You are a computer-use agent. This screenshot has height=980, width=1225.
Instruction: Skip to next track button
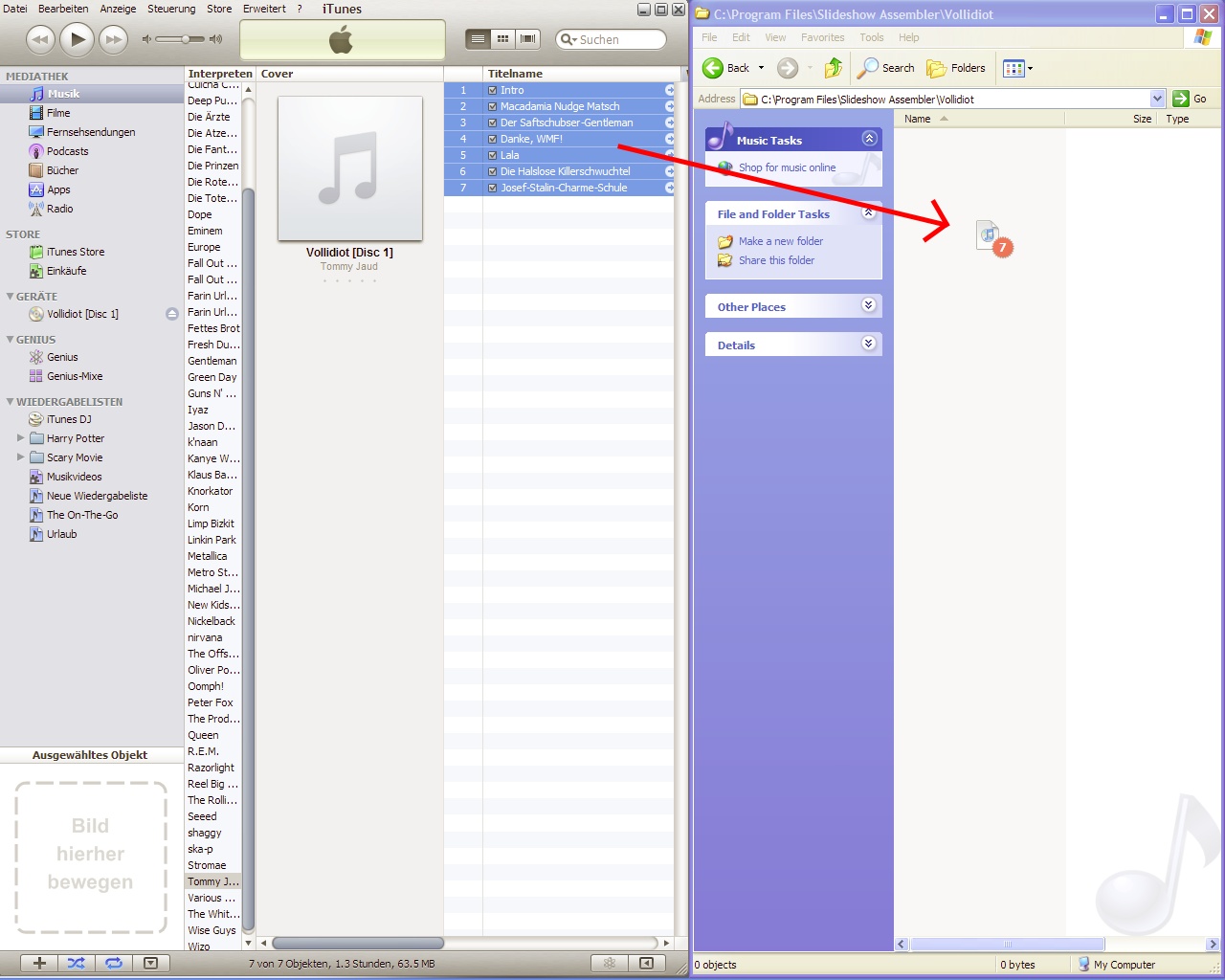114,39
